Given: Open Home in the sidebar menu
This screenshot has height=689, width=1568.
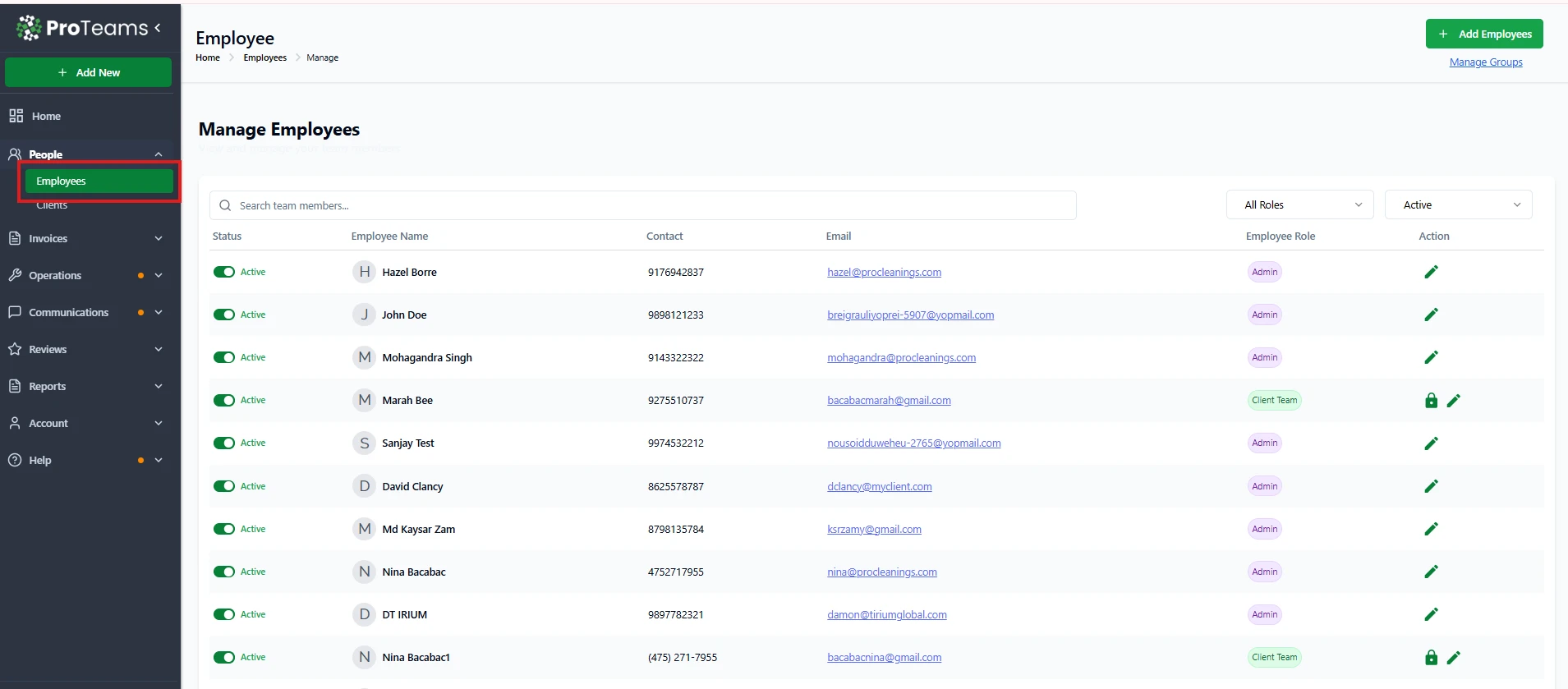Looking at the screenshot, I should tap(46, 117).
